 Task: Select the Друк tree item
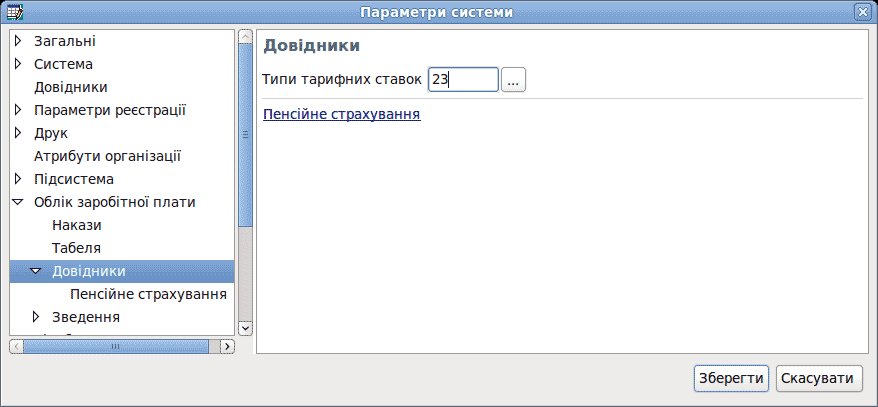pyautogui.click(x=51, y=133)
